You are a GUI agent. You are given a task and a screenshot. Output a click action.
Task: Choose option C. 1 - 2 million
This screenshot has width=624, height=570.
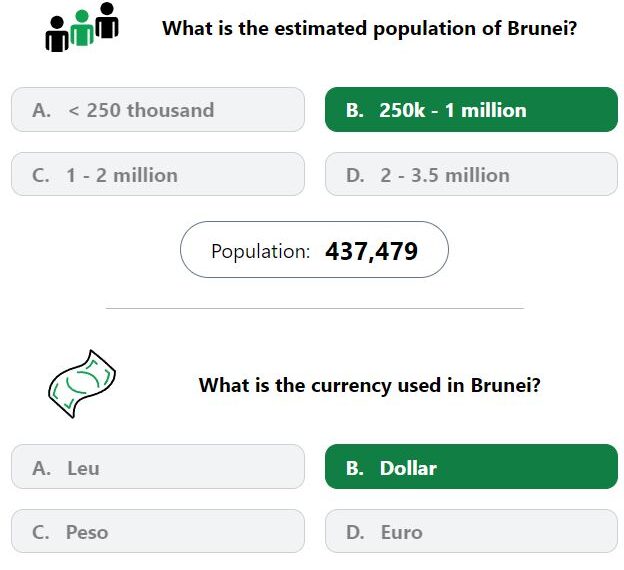pyautogui.click(x=158, y=174)
